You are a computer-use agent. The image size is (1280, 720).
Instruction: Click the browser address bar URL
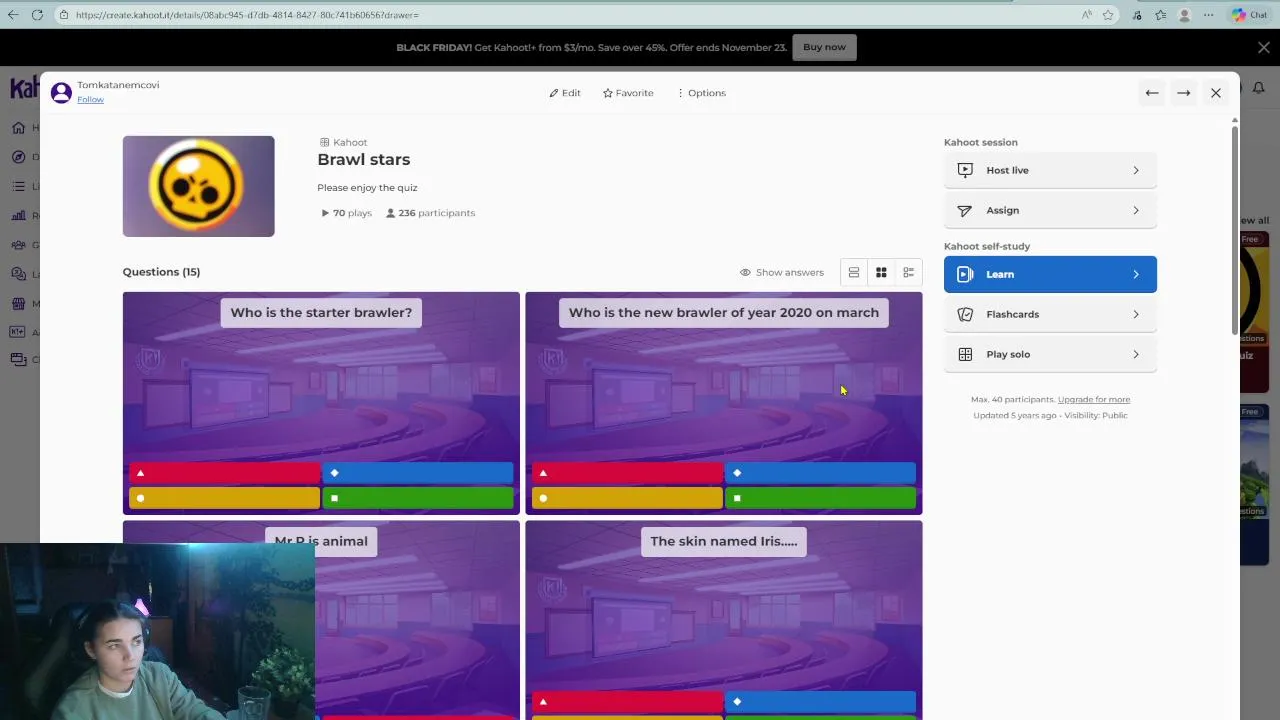coord(247,15)
